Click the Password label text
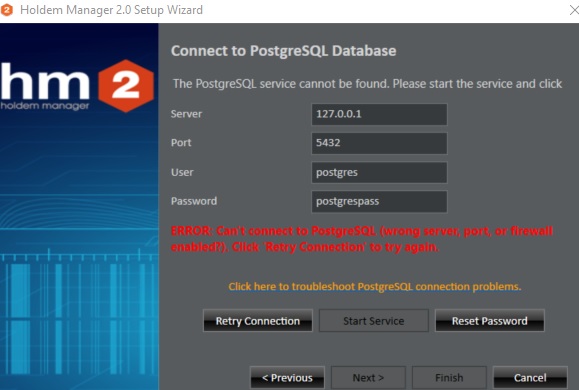 point(194,201)
